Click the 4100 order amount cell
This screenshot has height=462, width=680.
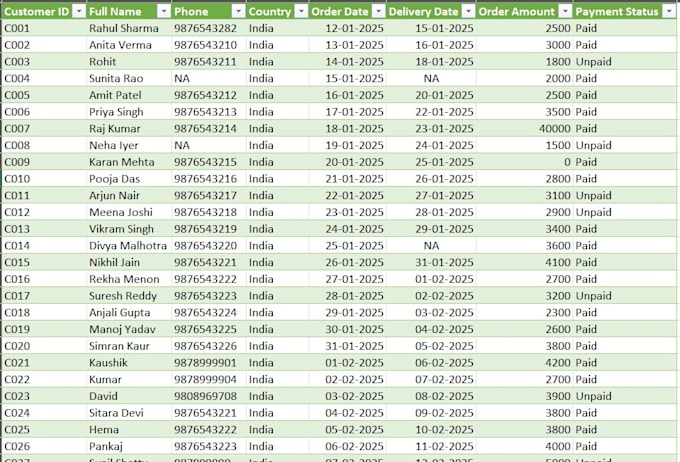(524, 262)
